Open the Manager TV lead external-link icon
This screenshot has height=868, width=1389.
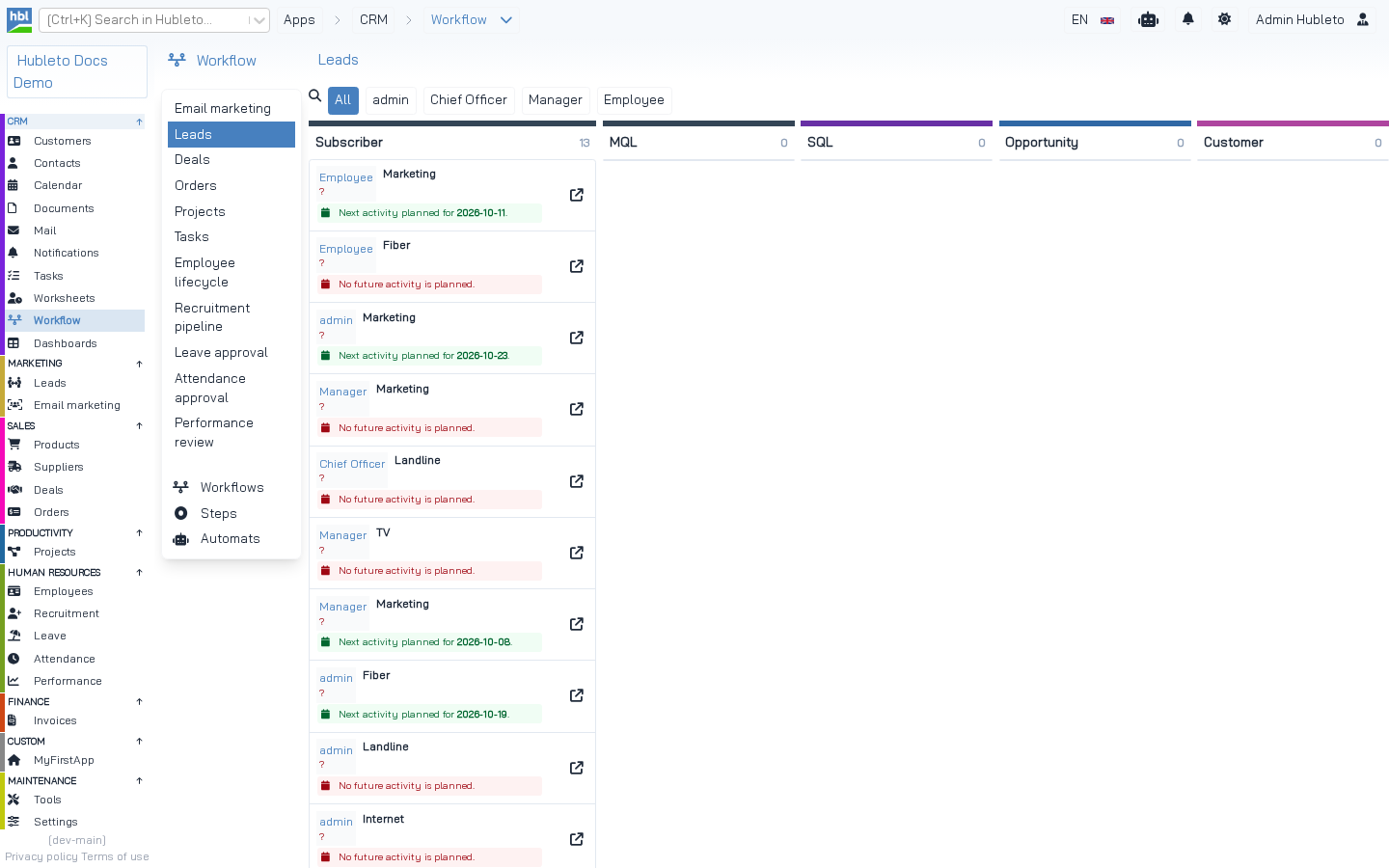pos(577,553)
